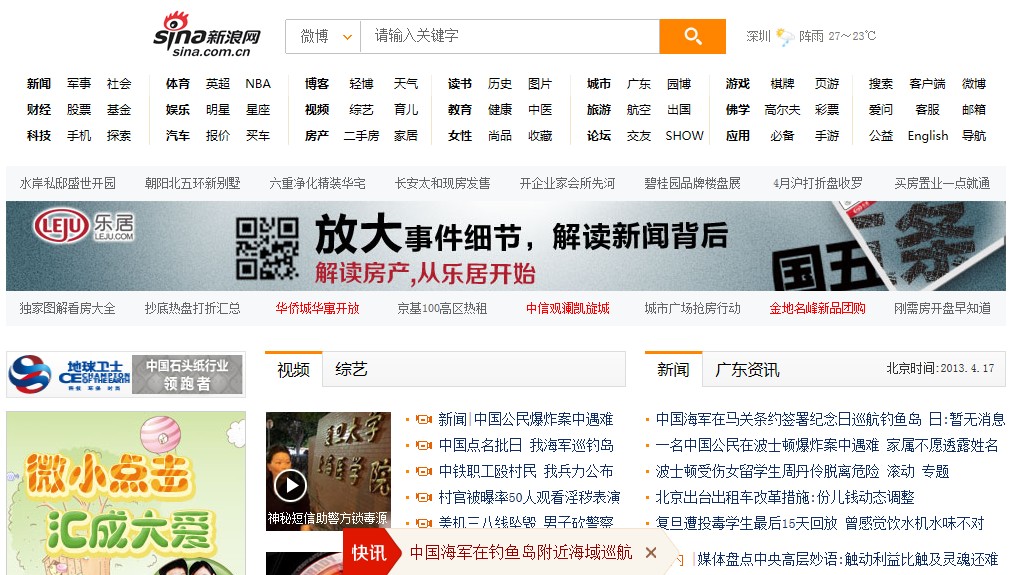Viewport: 1030px width, 575px height.
Task: Click the Leju logo in banner
Action: 84,228
